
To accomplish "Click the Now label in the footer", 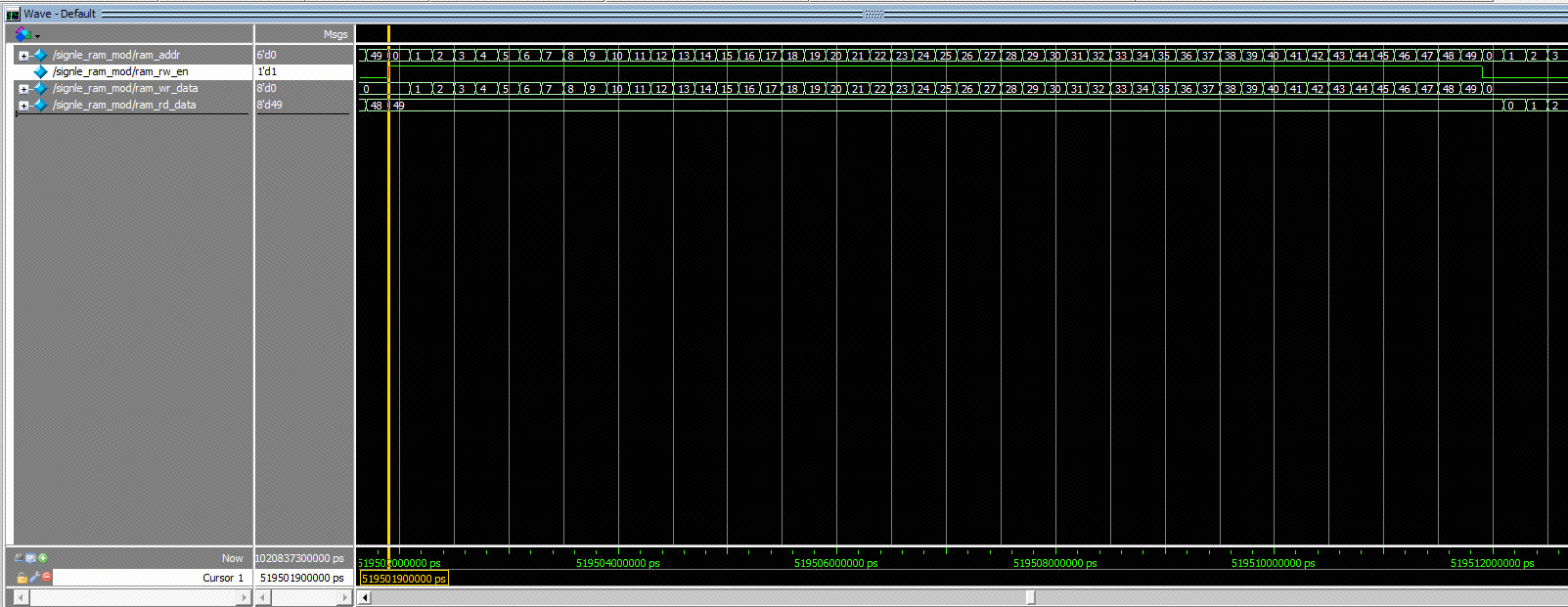I will 232,558.
